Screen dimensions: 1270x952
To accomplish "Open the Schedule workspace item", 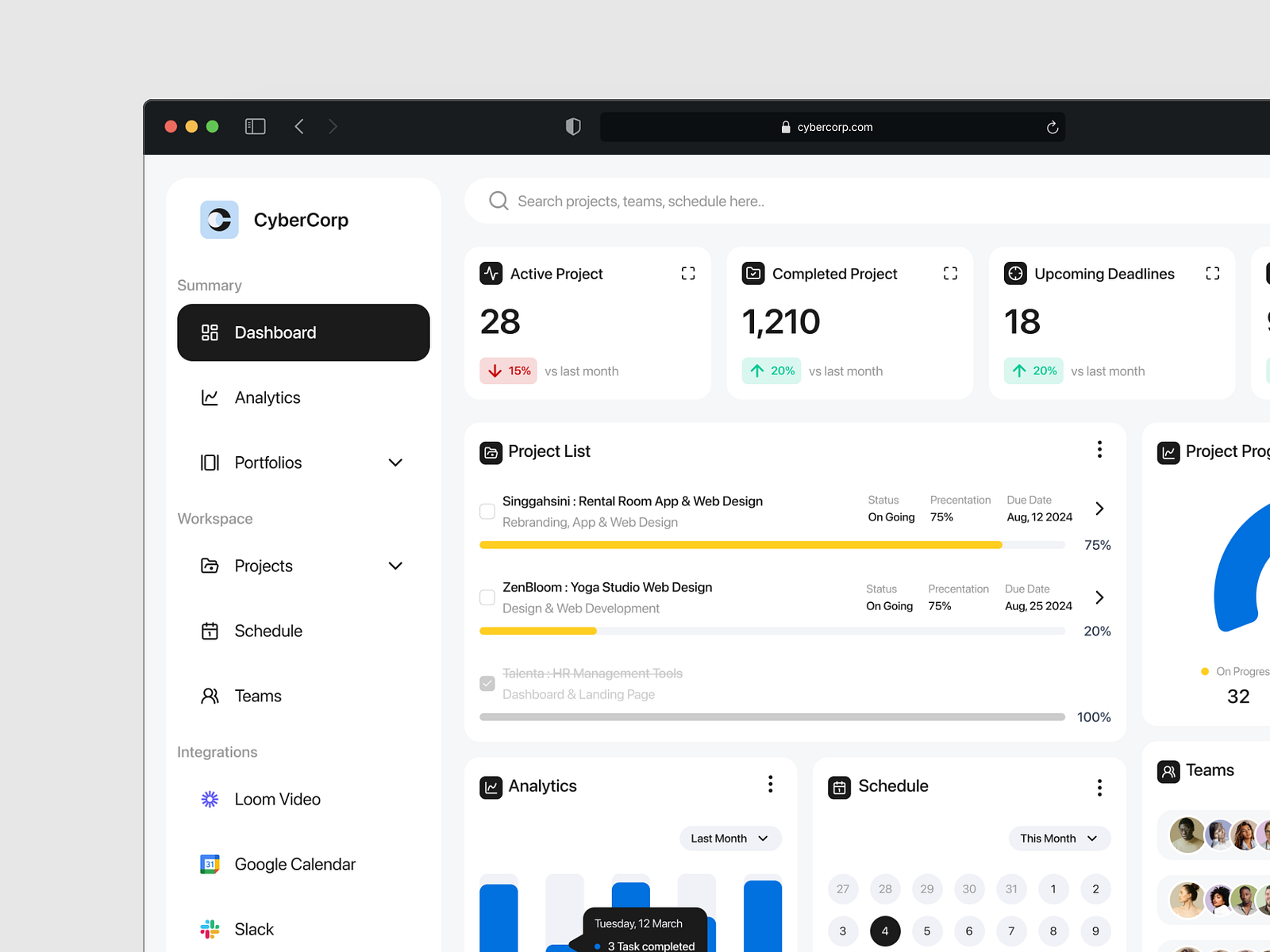I will tap(268, 631).
